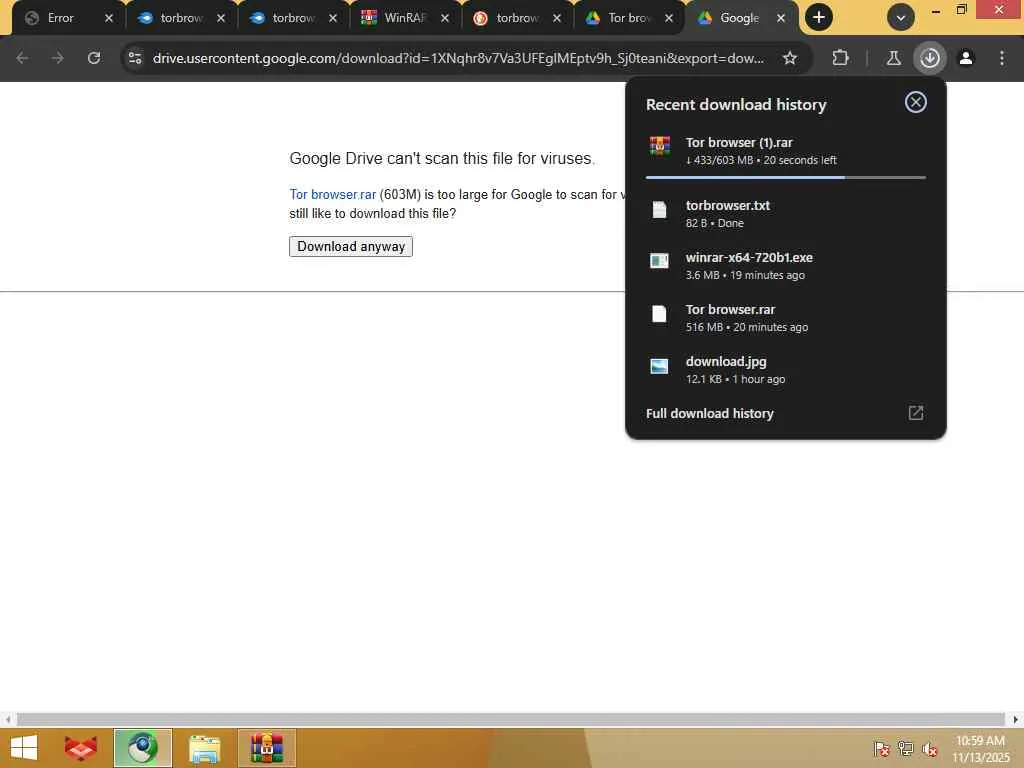Click Tor browser.rar 516 MB entry name
This screenshot has height=768, width=1024.
coord(730,310)
